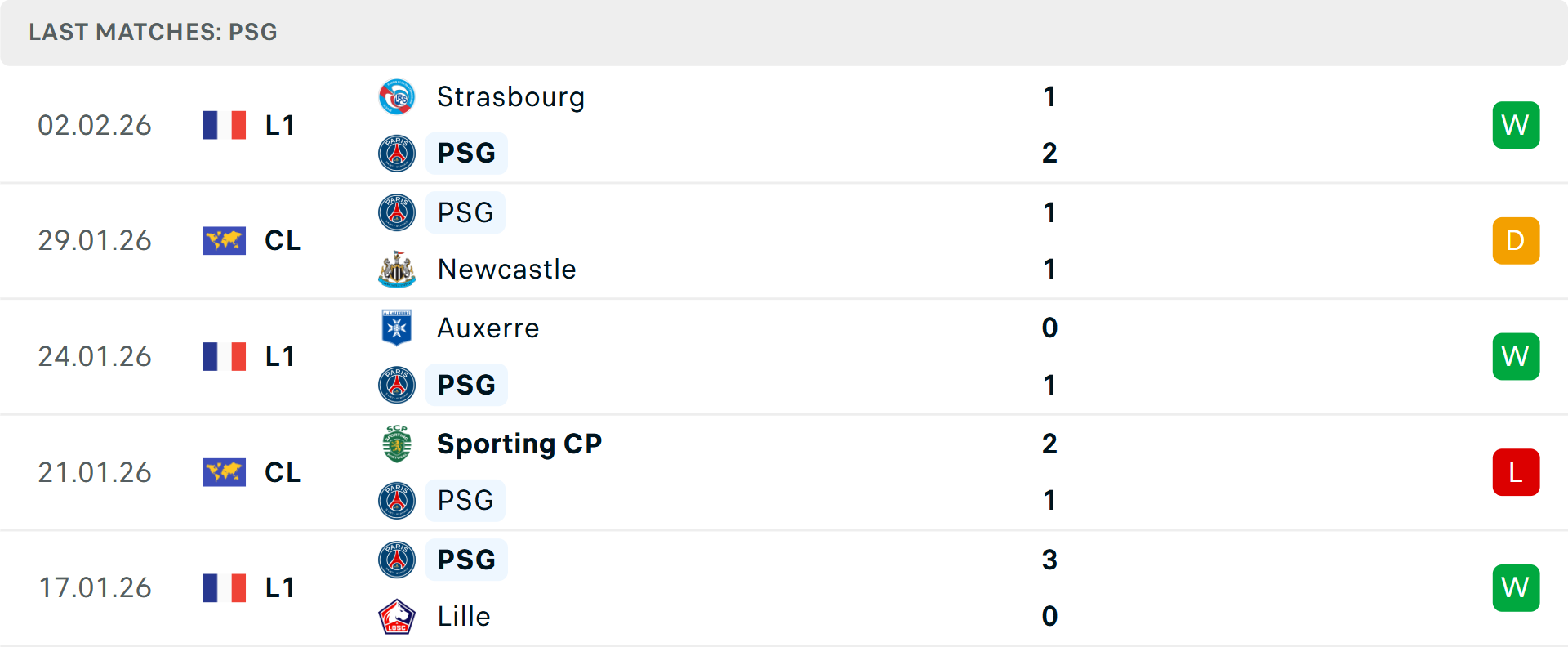The height and width of the screenshot is (647, 1568).
Task: Click the Auxerre club crest
Action: [397, 328]
